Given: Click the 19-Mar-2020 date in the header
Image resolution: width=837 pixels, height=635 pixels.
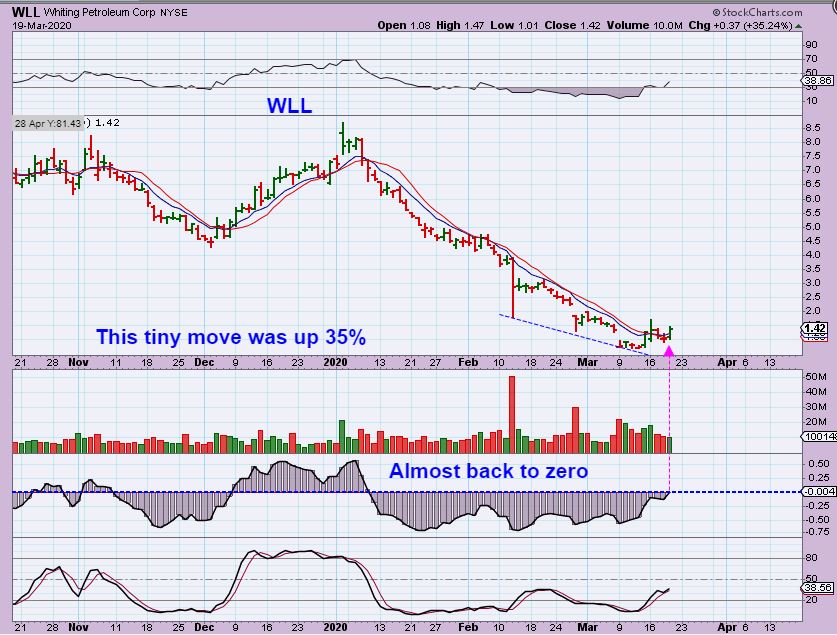Looking at the screenshot, I should click(42, 25).
